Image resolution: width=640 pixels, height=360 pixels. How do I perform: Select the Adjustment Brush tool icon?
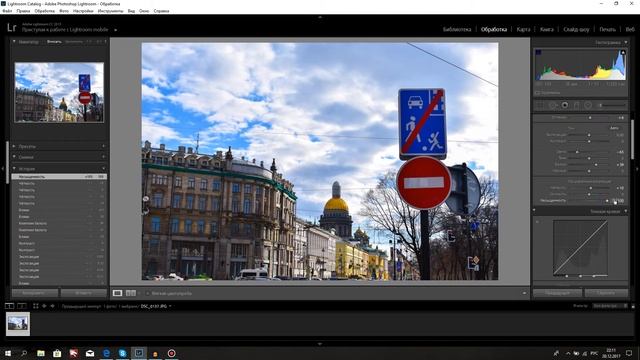pos(611,105)
